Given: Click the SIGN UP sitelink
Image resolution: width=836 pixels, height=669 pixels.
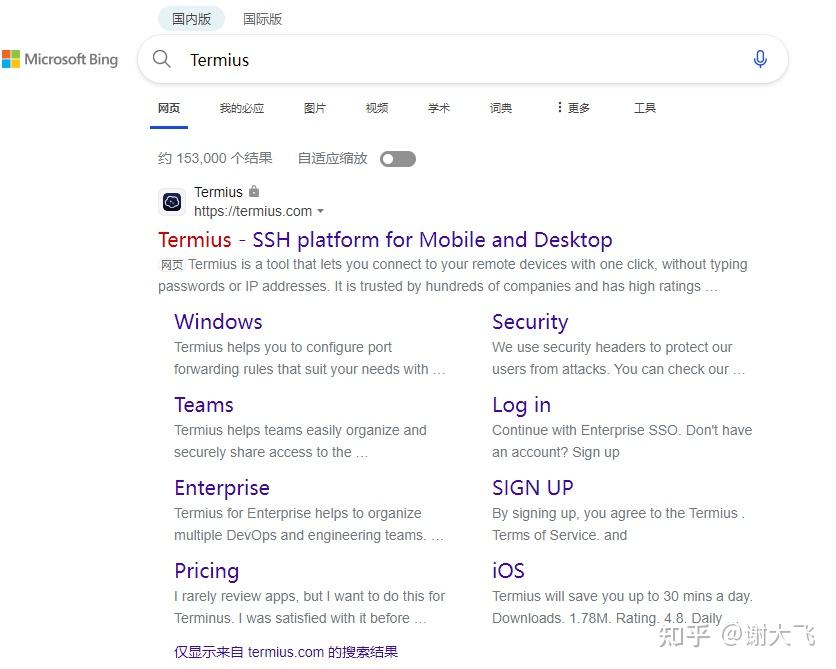Looking at the screenshot, I should pyautogui.click(x=533, y=488).
